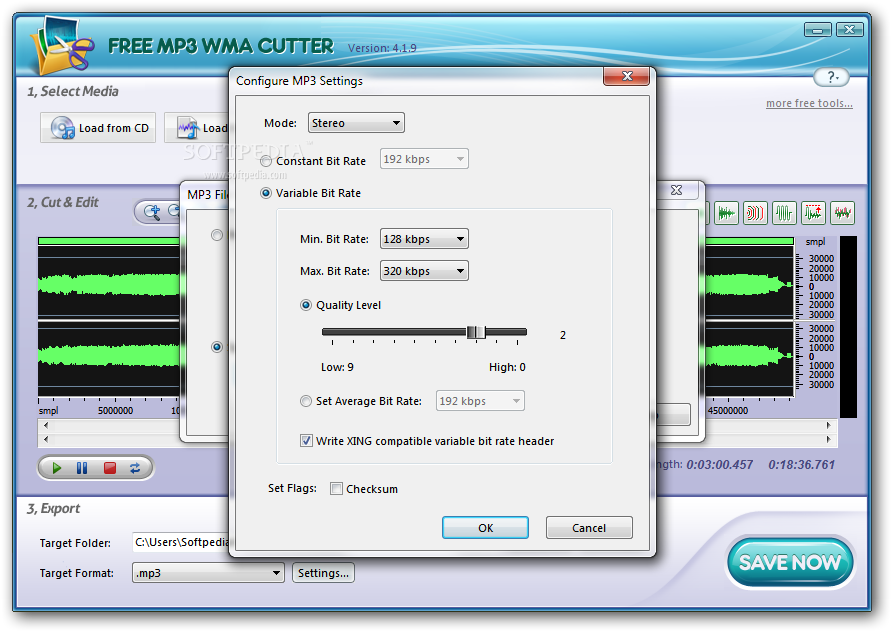Screen dimensions: 892x632
Task: Click the green selection bar above waveform
Action: [108, 241]
